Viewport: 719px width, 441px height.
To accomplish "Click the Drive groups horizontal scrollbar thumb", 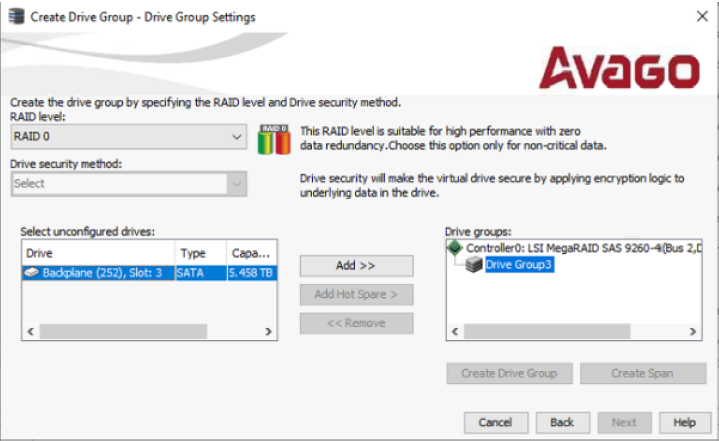I will pyautogui.click(x=547, y=331).
